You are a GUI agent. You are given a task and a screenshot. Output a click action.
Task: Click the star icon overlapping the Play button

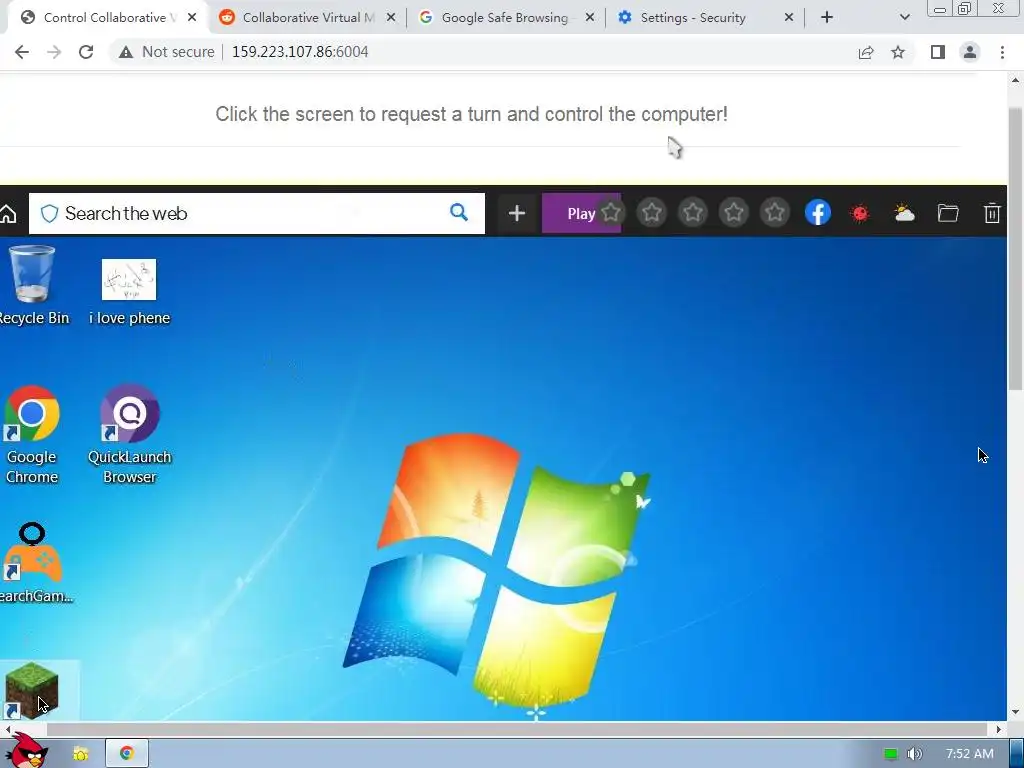coord(611,212)
